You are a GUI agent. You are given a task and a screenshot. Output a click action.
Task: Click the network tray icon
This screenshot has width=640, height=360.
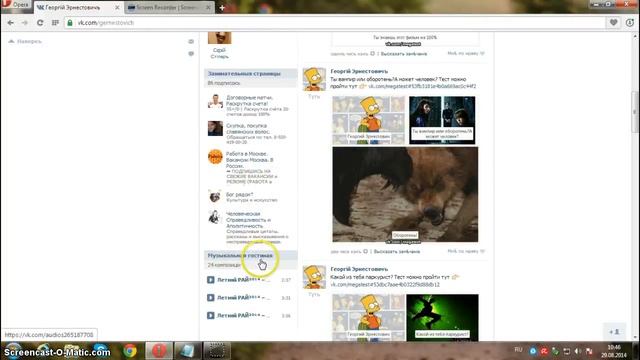[x=567, y=351]
